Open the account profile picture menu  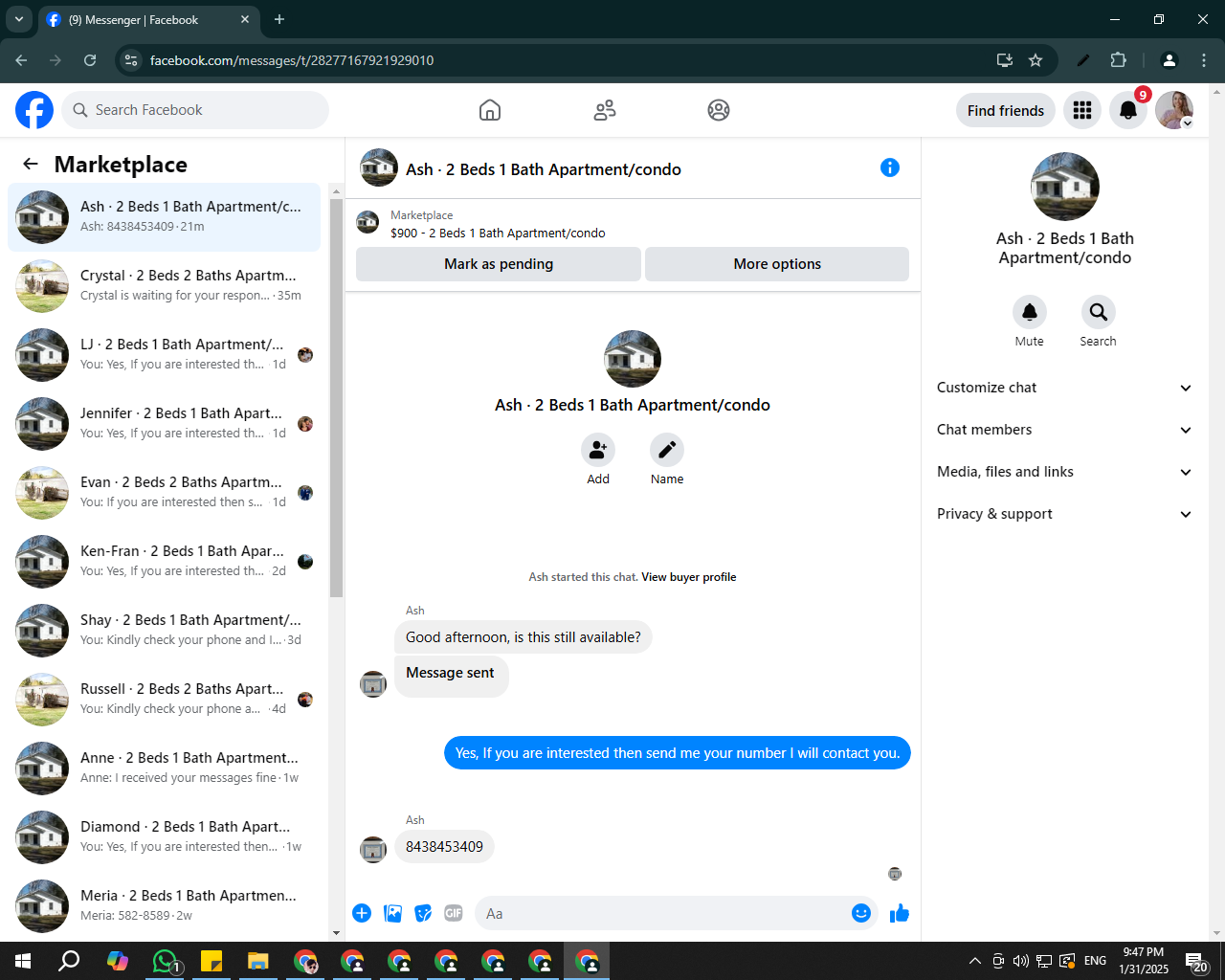pyautogui.click(x=1174, y=110)
